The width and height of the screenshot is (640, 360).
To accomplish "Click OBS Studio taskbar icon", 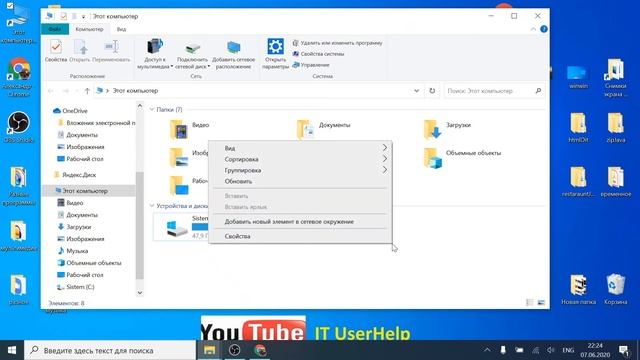I will [234, 350].
